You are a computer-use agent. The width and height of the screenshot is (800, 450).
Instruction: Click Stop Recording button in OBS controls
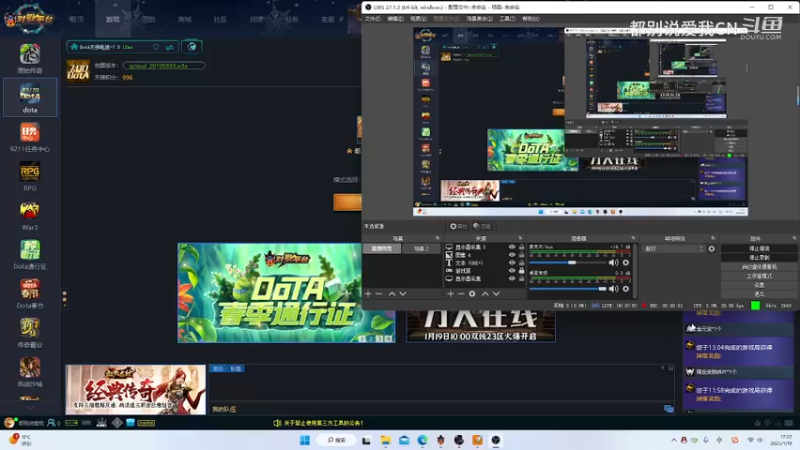click(759, 258)
